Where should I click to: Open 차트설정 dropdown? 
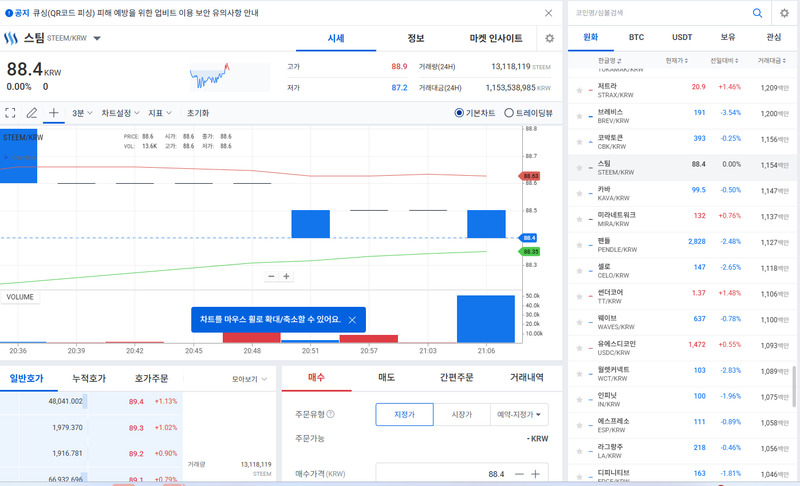(120, 113)
